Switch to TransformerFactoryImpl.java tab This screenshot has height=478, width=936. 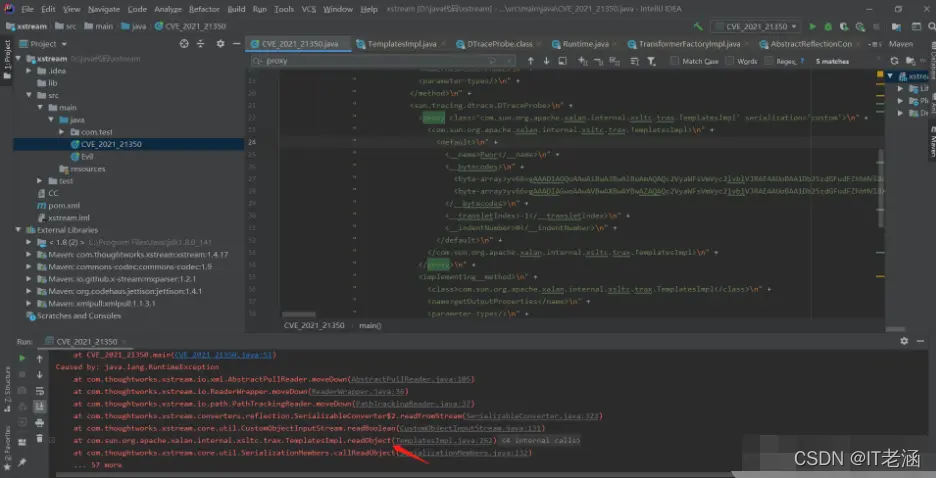(689, 44)
